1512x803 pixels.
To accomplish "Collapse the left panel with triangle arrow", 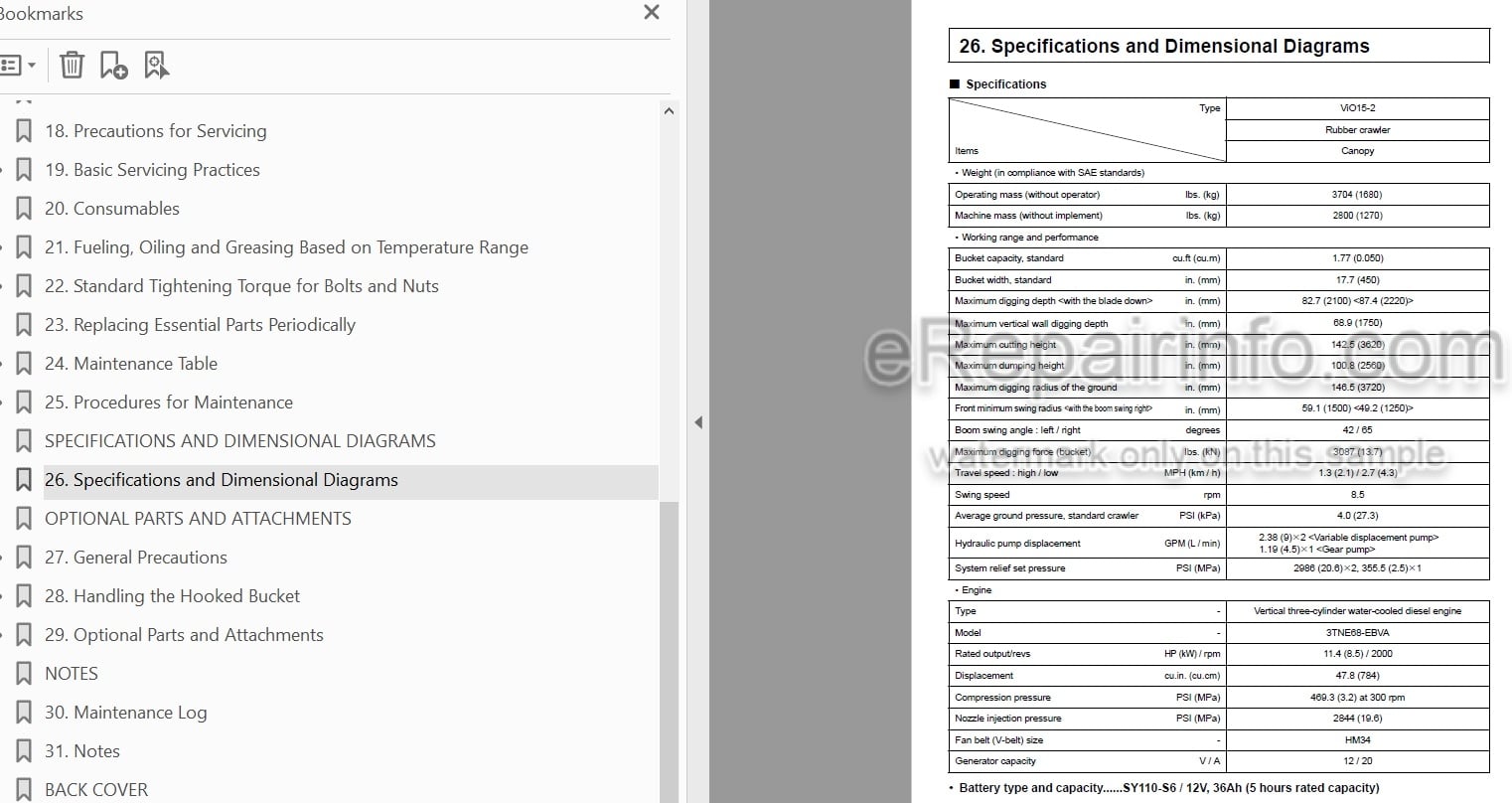I will click(x=698, y=422).
